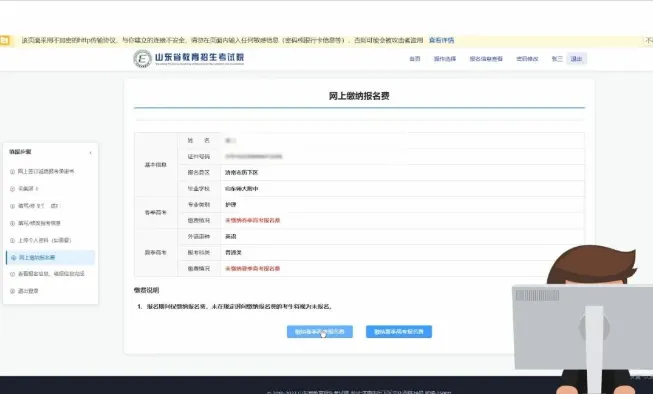The height and width of the screenshot is (394, 653).
Task: Click the 山东省教育招生考试院 logo emblem
Action: [x=142, y=59]
